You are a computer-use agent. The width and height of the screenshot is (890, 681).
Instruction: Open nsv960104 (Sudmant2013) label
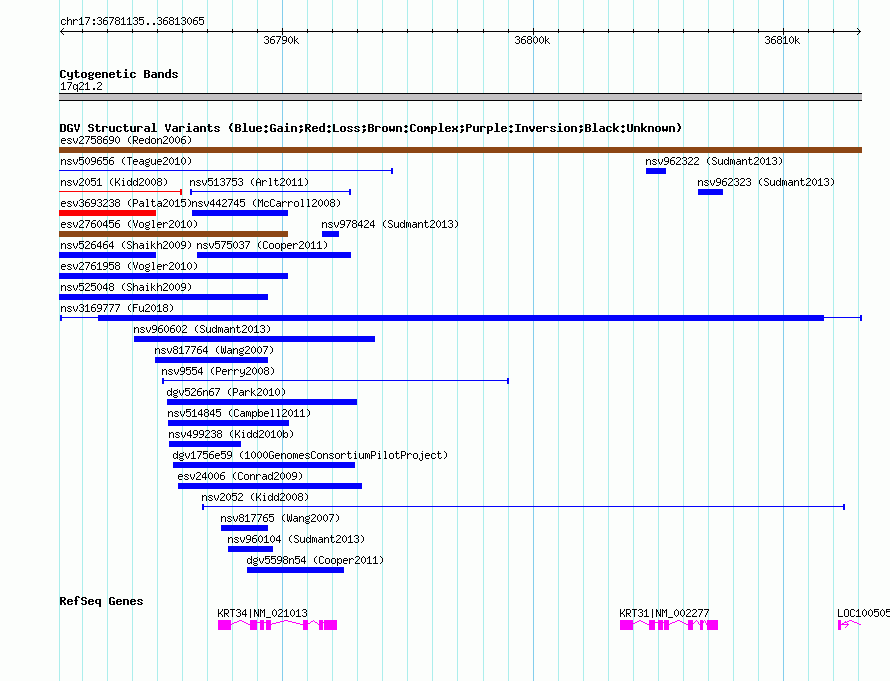pos(296,539)
